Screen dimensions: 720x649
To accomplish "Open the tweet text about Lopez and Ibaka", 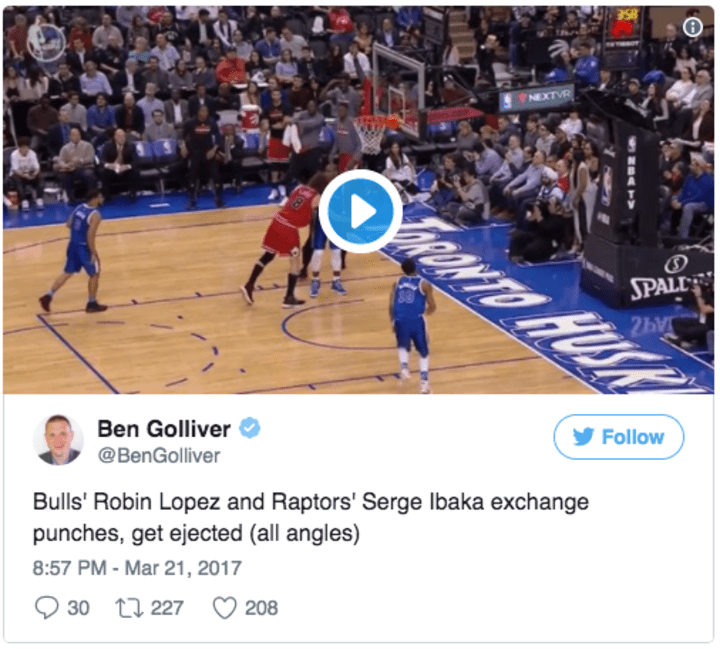I will point(310,518).
